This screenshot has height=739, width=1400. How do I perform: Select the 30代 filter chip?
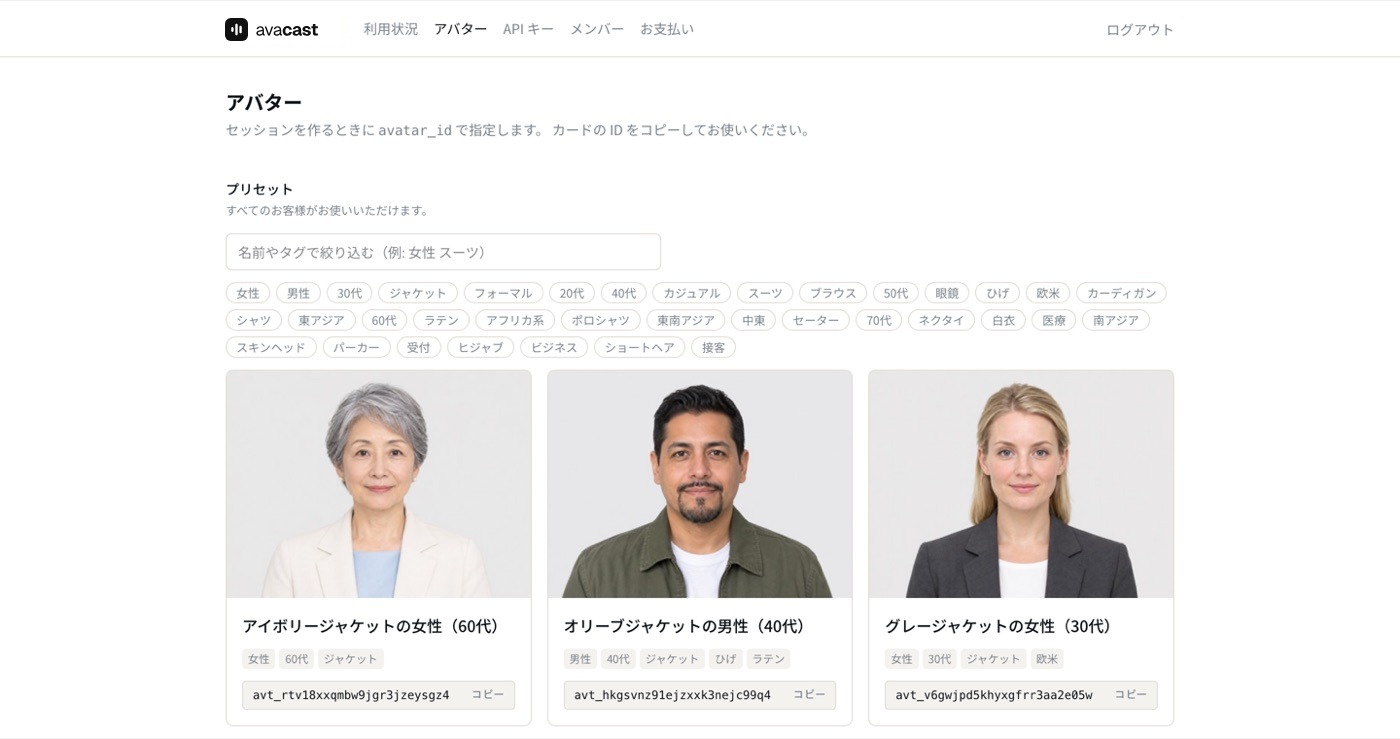350,293
